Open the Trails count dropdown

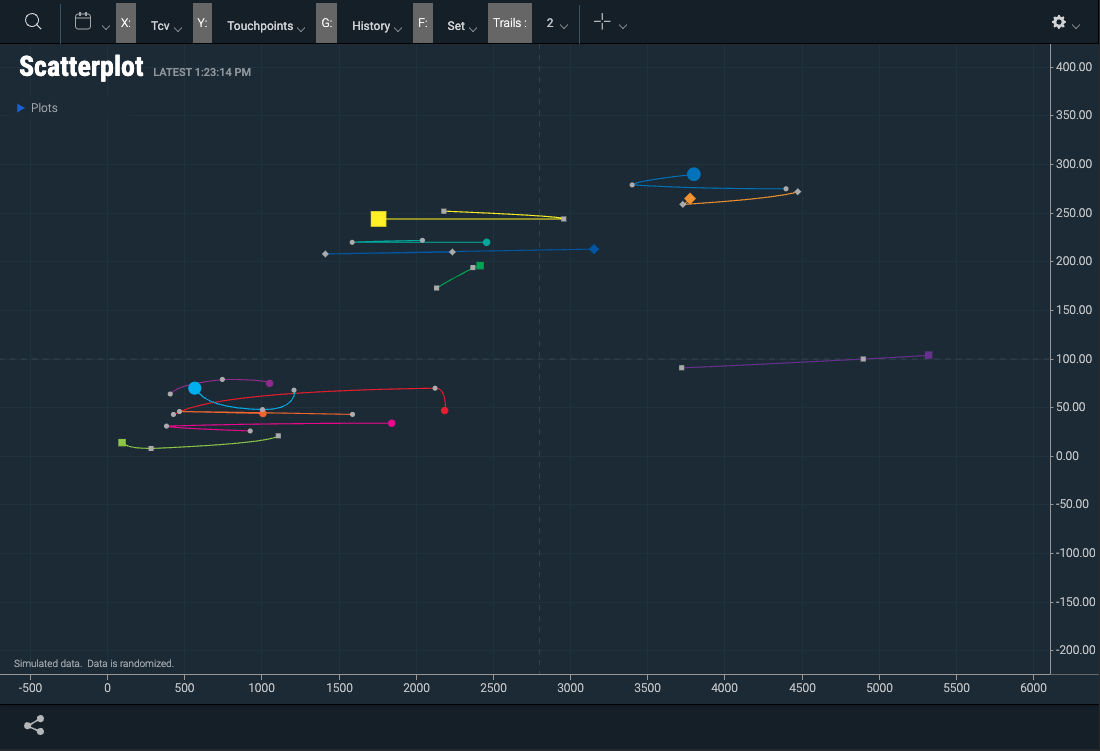556,22
